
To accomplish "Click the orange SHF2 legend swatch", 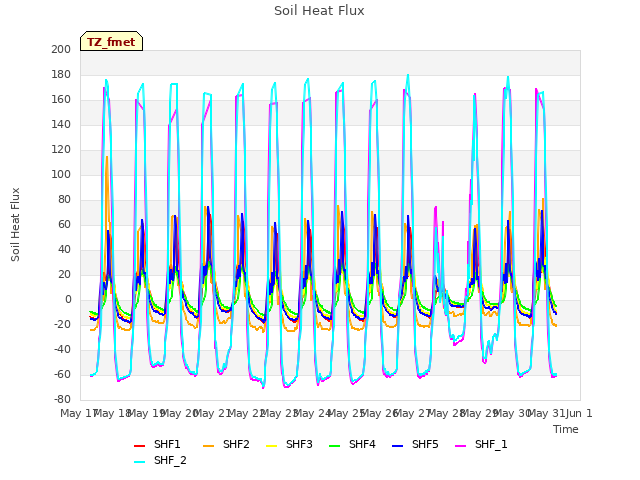I will [x=208, y=446].
